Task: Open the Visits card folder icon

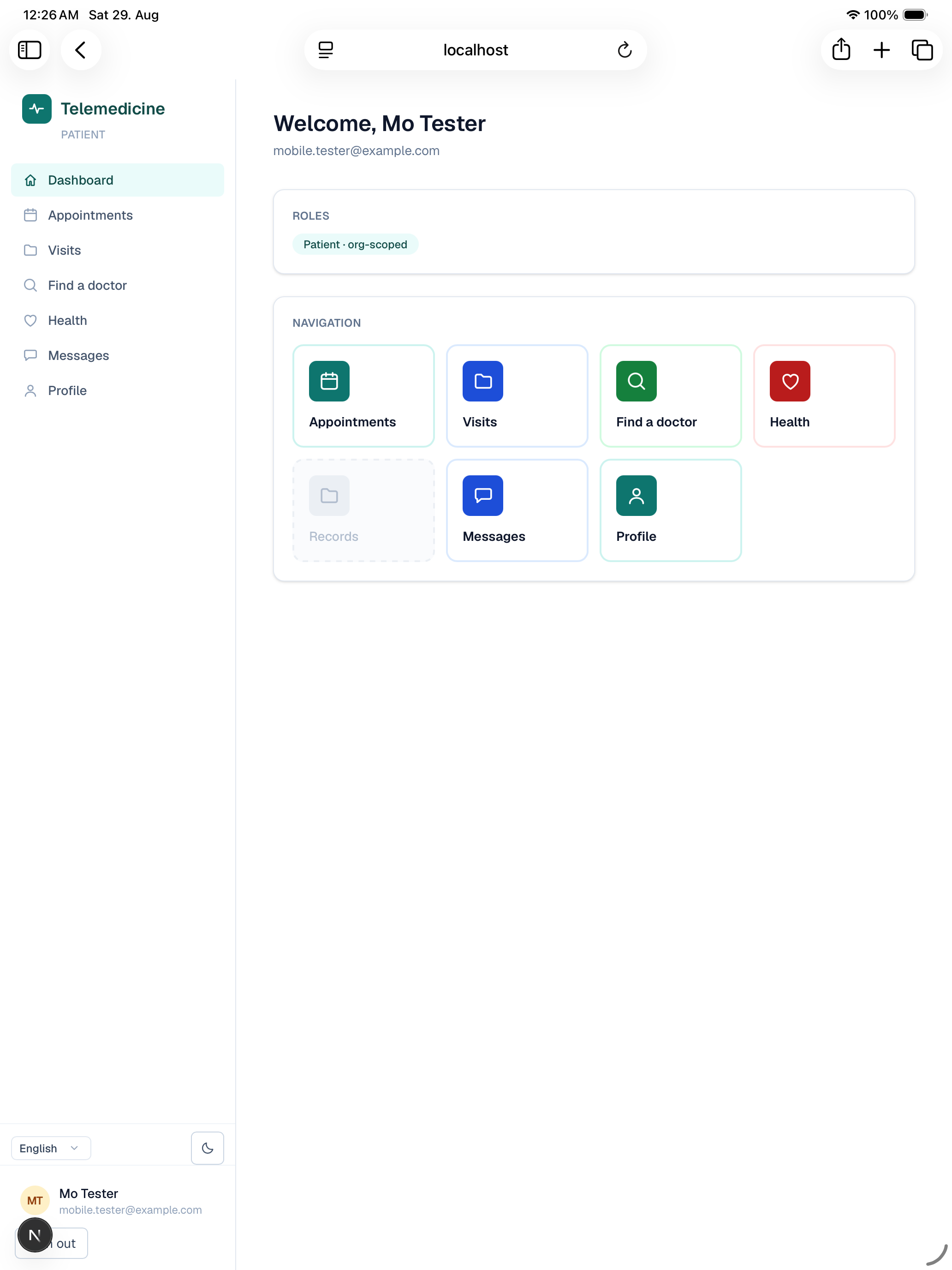Action: click(x=482, y=381)
